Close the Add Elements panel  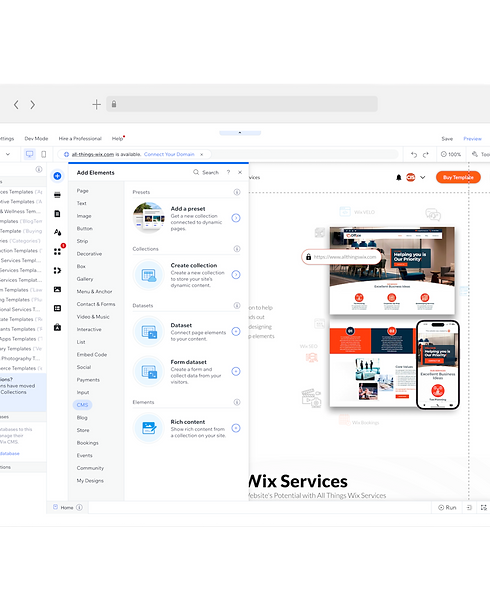[240, 172]
